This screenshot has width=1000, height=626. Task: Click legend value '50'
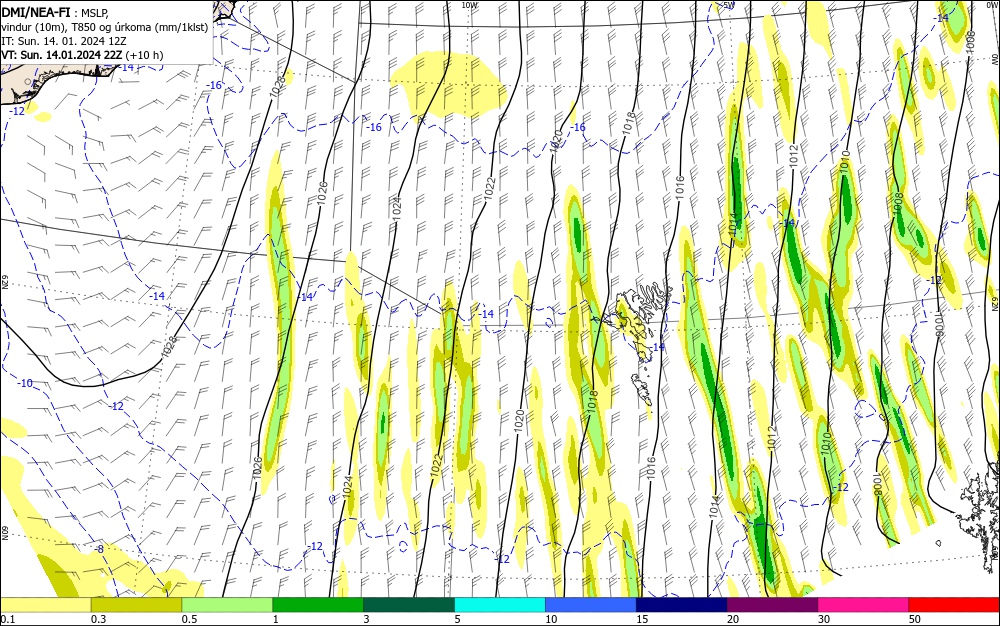[915, 619]
